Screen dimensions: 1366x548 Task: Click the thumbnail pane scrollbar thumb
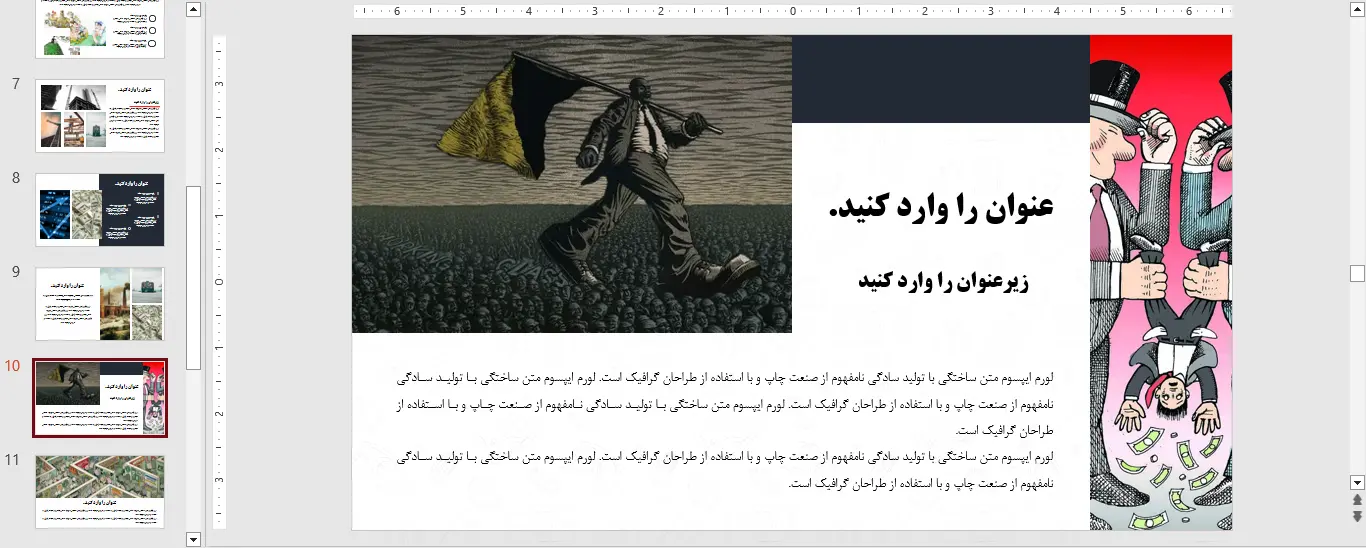point(194,277)
